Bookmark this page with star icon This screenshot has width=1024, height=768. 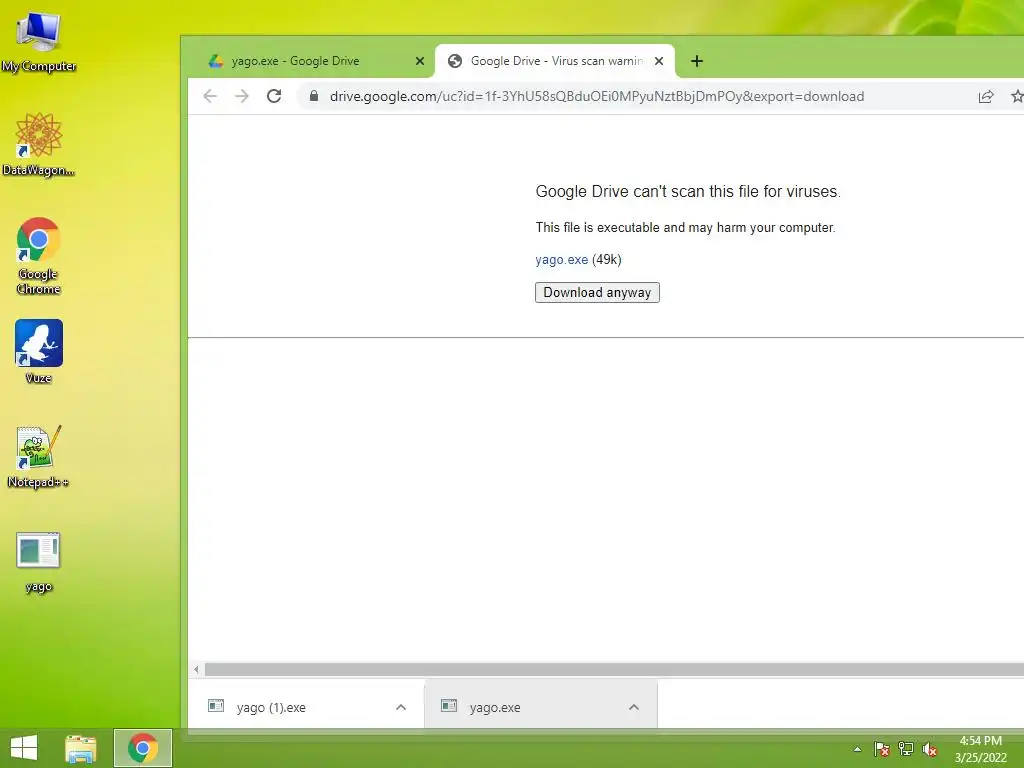coord(1017,97)
